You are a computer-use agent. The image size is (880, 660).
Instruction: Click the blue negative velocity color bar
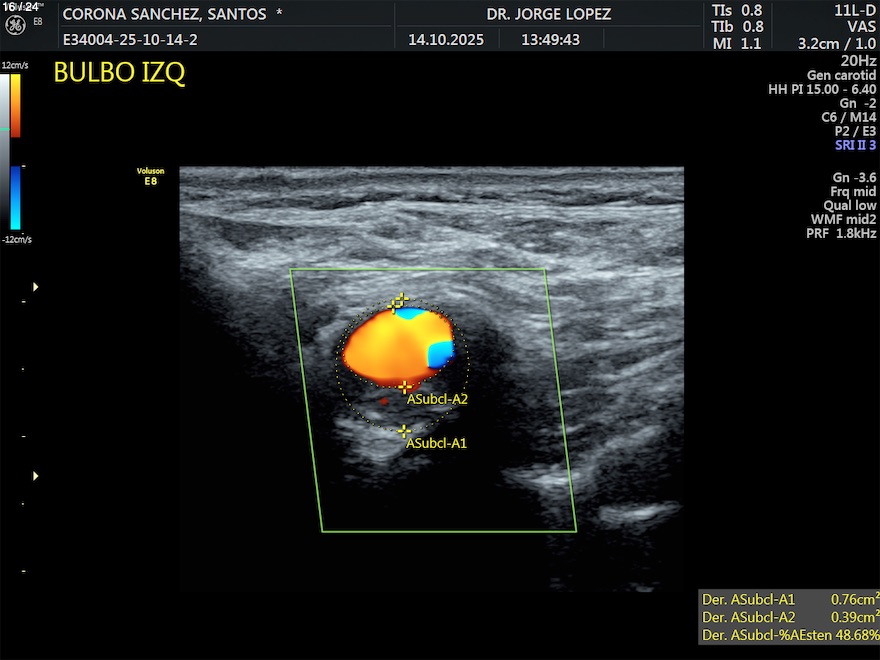(x=15, y=197)
